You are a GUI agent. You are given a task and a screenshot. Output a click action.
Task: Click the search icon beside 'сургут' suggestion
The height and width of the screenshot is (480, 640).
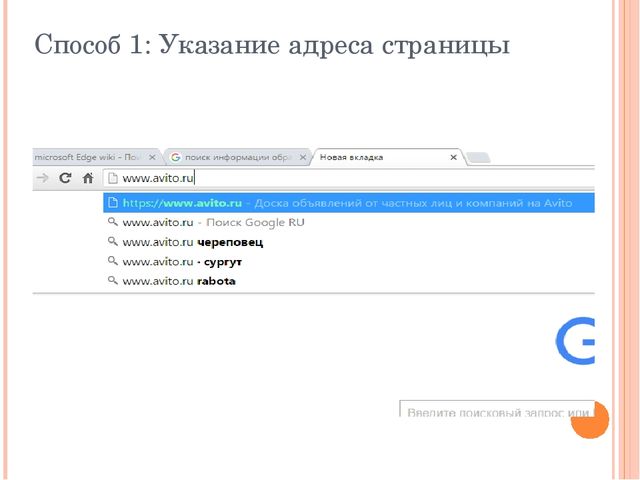tap(113, 261)
